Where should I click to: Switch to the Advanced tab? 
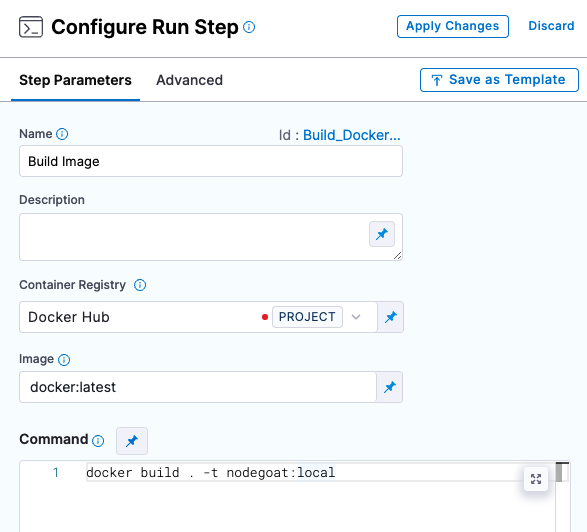(189, 80)
